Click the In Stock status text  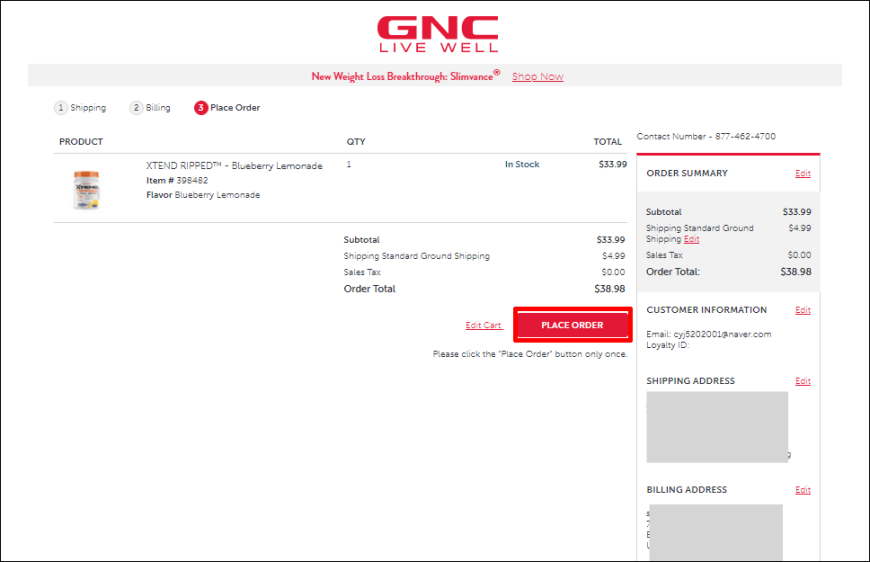point(522,164)
